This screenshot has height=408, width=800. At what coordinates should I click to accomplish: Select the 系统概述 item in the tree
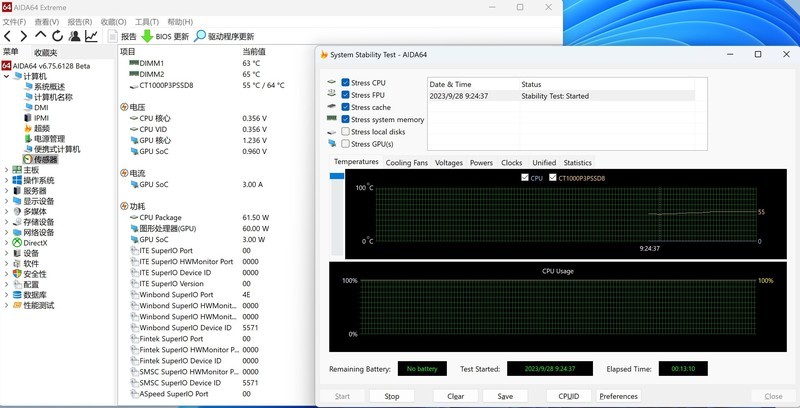click(50, 87)
